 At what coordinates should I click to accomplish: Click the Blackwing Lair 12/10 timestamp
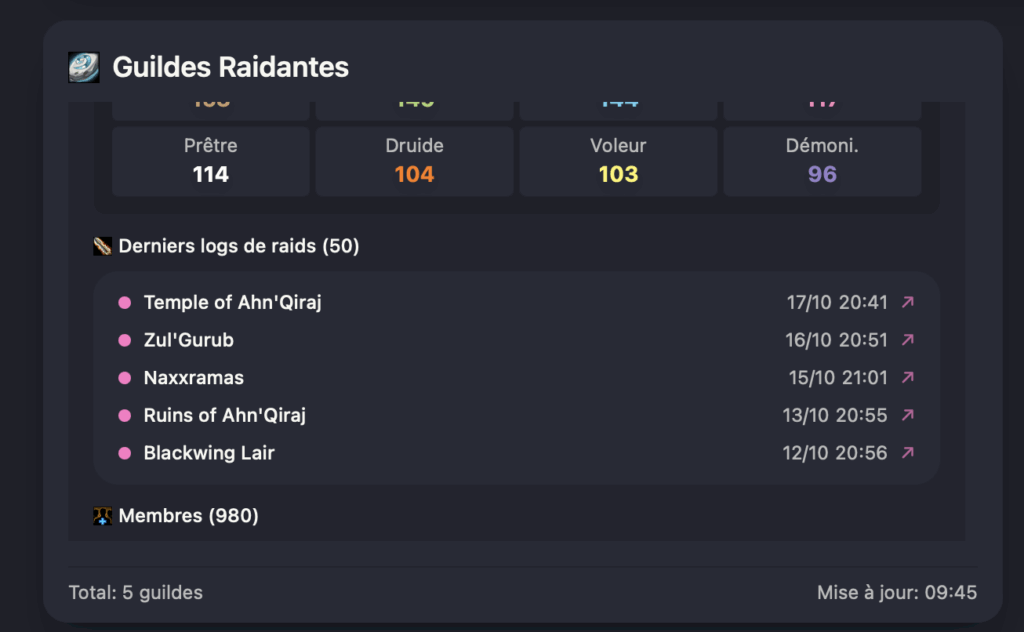coord(835,453)
